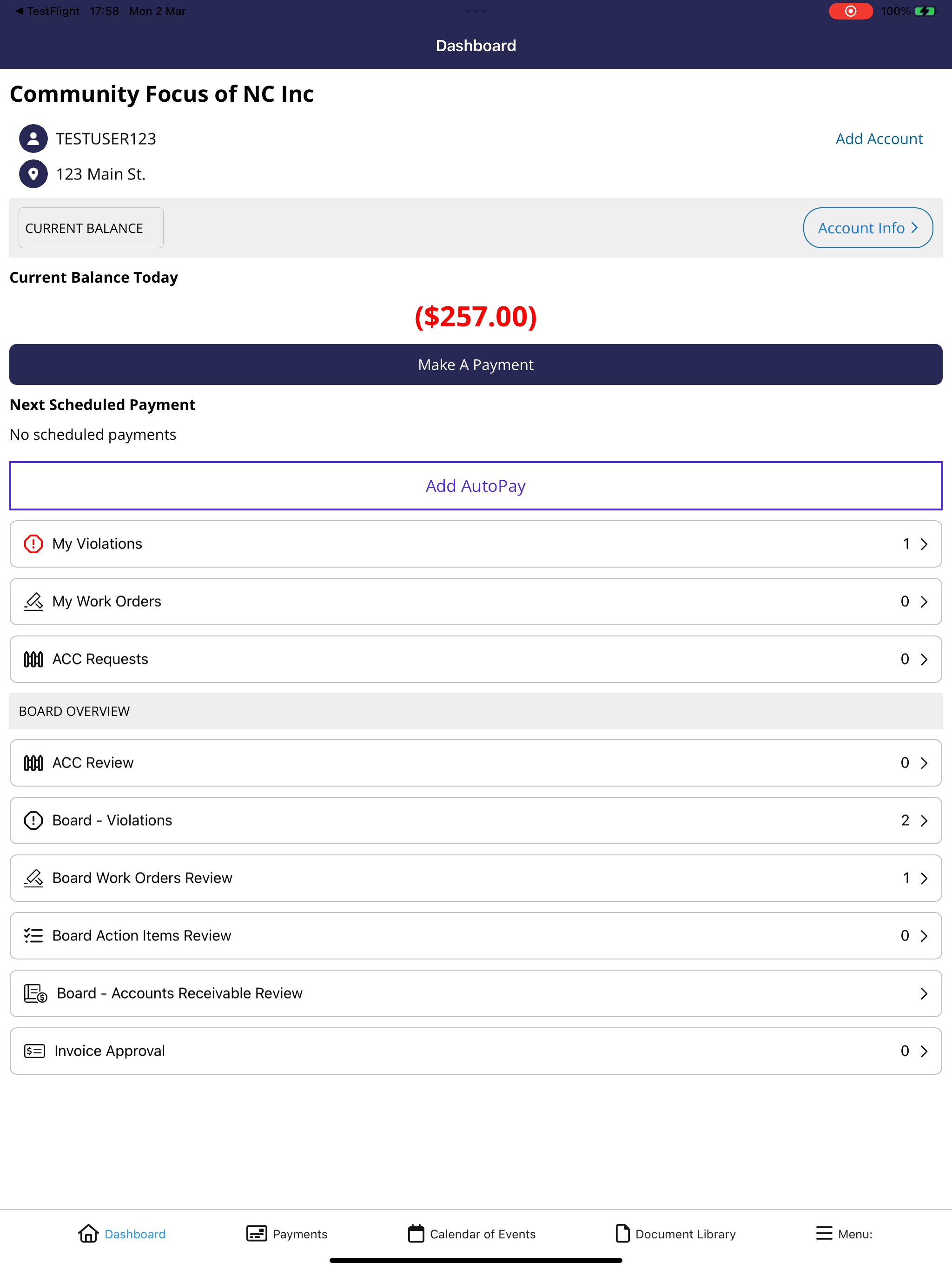This screenshot has height=1270, width=952.
Task: Tap the address location pin icon
Action: point(33,174)
